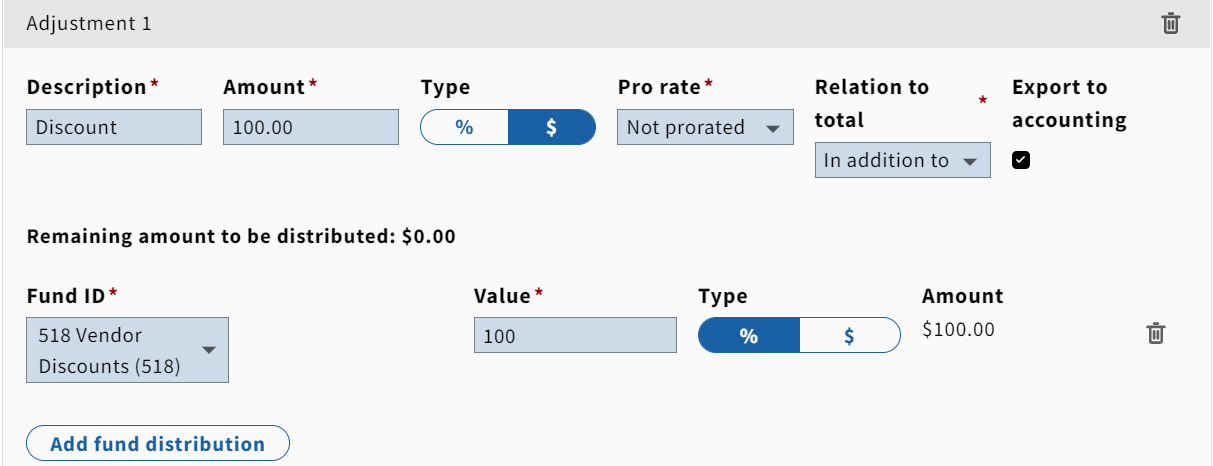Delete Adjustment 1 using header trash icon
This screenshot has width=1213, height=466.
point(1171,24)
